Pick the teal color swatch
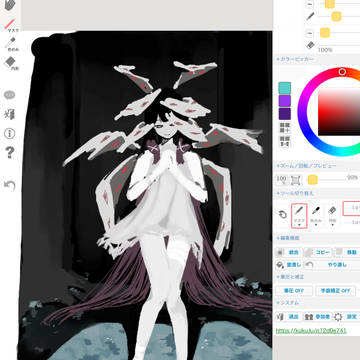Image resolution: width=360 pixels, height=360 pixels. tap(285, 88)
